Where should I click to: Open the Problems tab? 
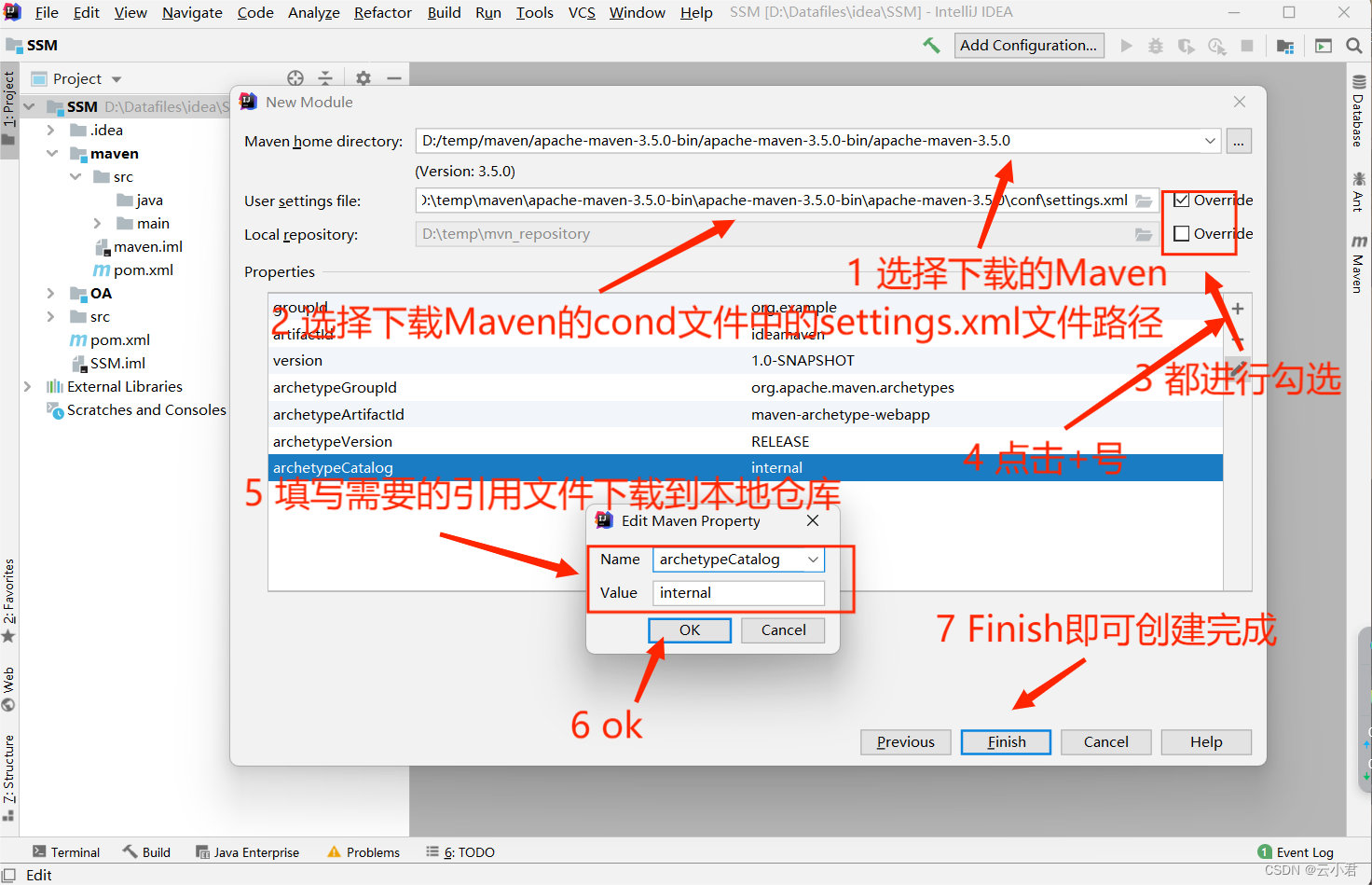click(x=364, y=852)
